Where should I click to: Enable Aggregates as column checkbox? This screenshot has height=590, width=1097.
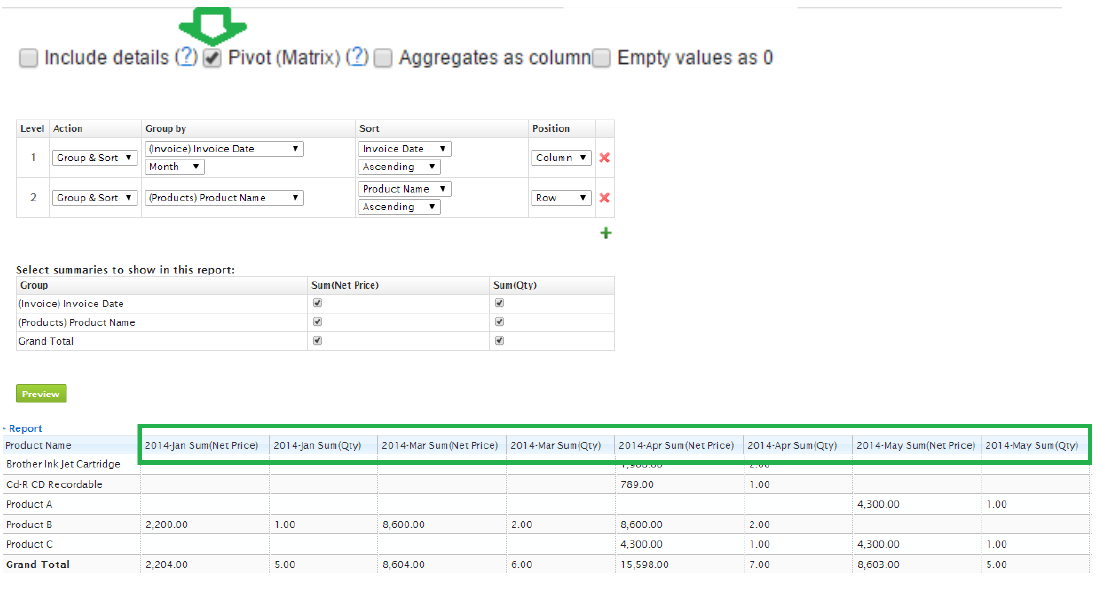[x=383, y=58]
